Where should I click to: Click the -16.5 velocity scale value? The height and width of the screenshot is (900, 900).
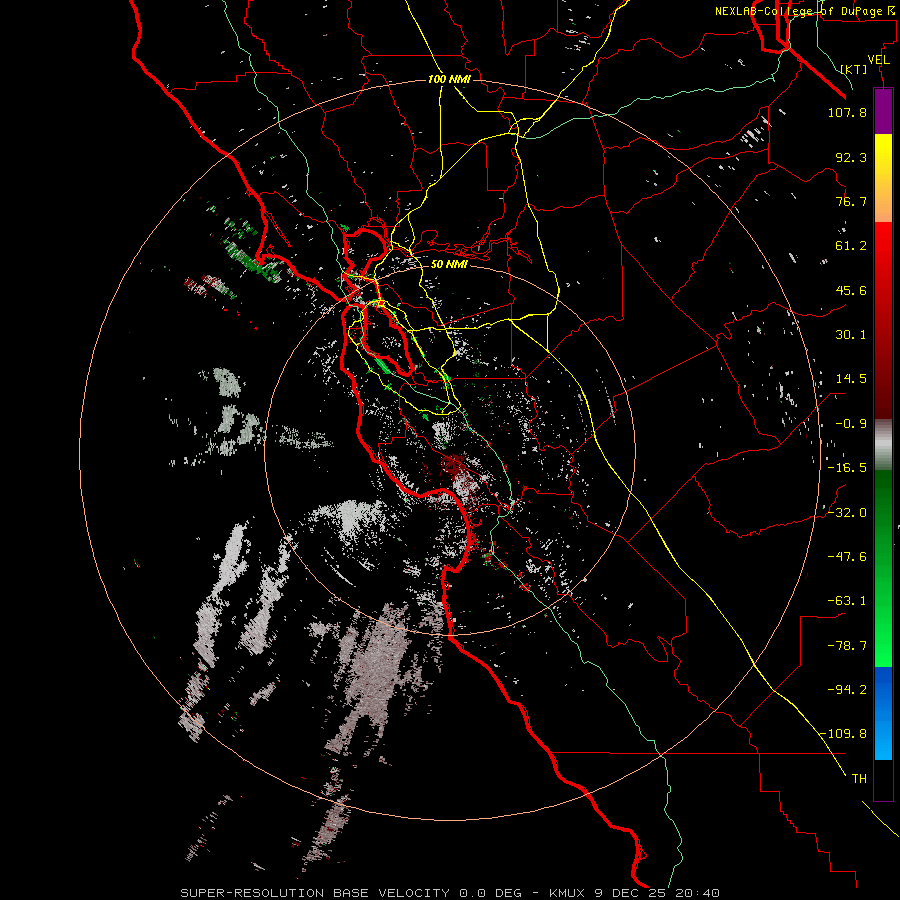(847, 468)
